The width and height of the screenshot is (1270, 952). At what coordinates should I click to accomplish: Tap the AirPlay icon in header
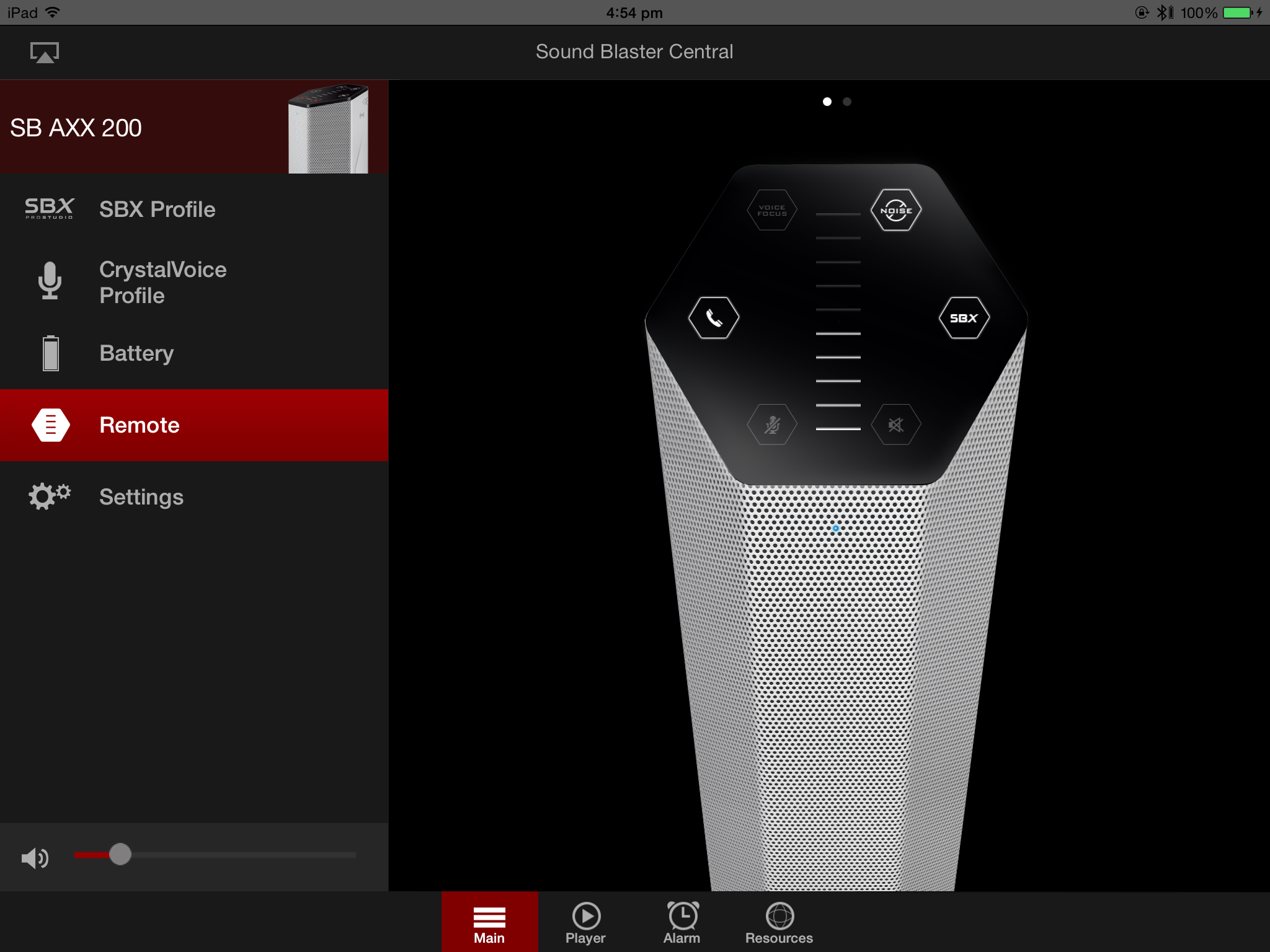[x=45, y=53]
